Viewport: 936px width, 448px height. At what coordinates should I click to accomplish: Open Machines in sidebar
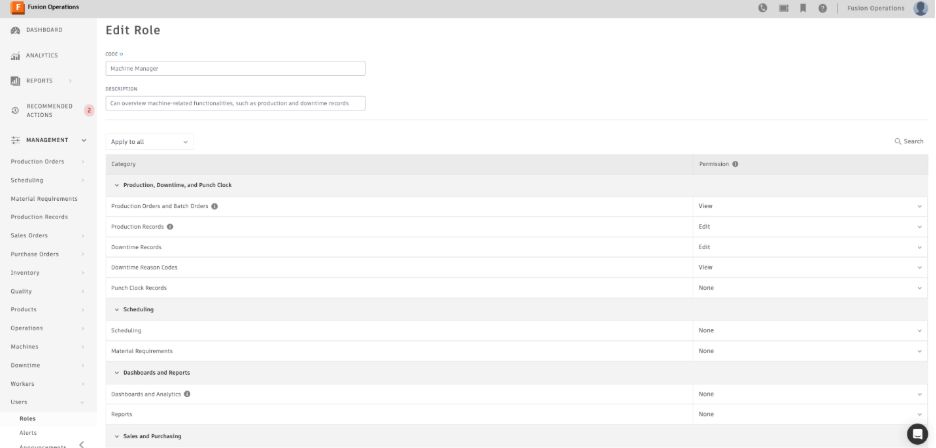pyautogui.click(x=24, y=347)
